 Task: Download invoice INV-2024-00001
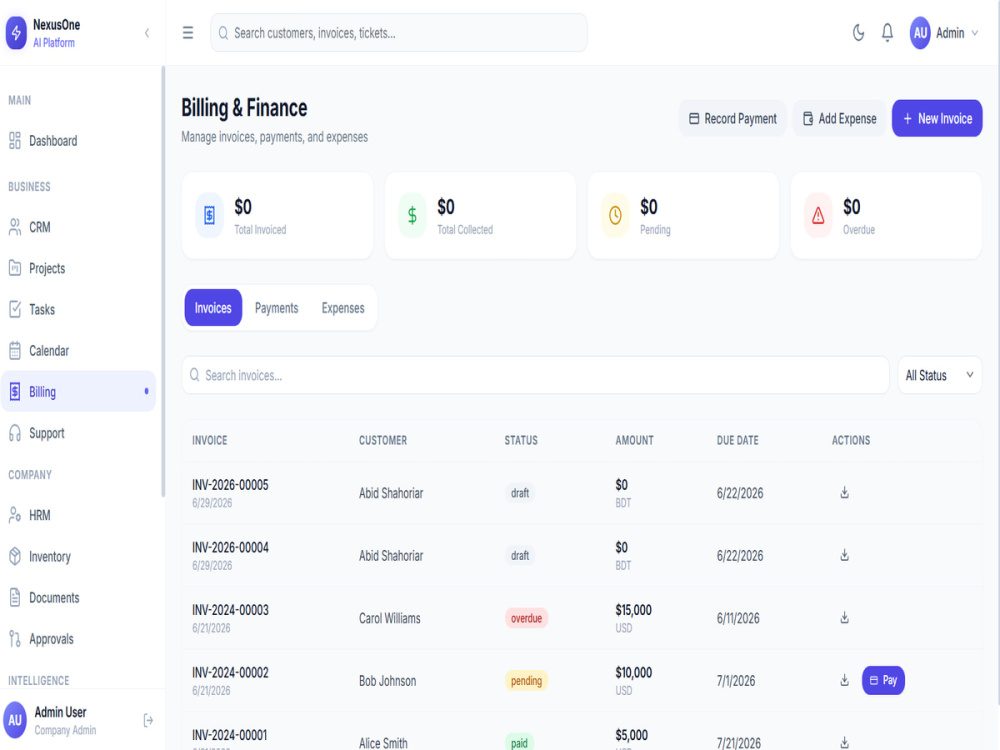(844, 742)
